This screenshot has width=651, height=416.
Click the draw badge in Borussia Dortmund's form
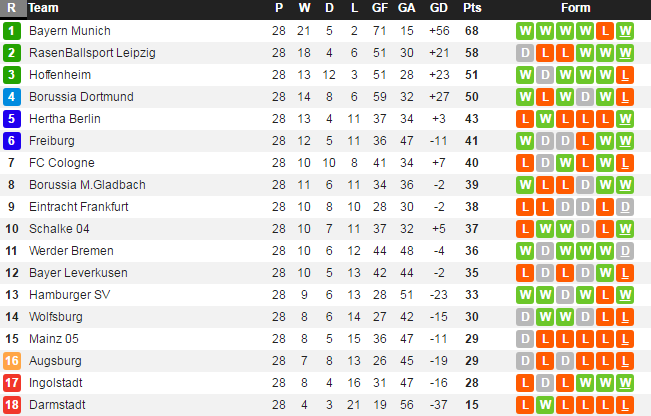[585, 96]
